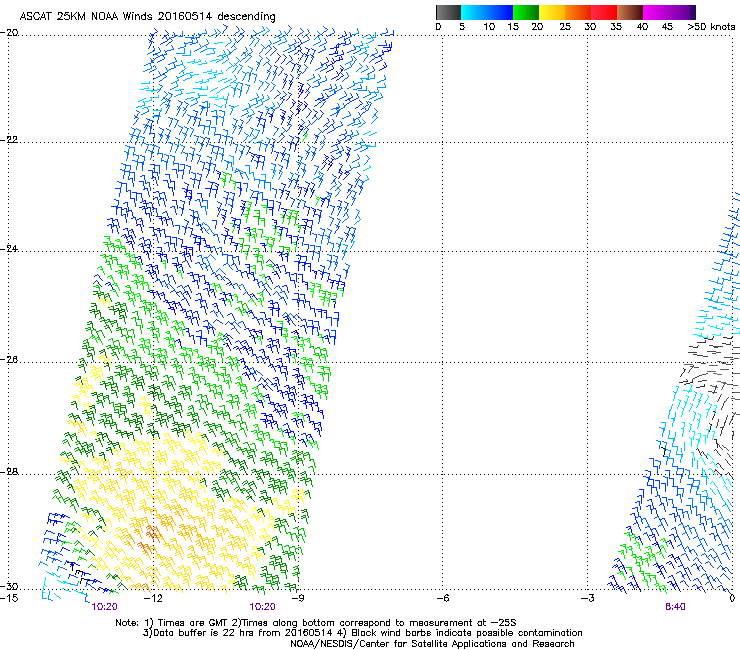Click the orange 25-30 knots color band
Viewport: 740px width, 650px height.
577,12
